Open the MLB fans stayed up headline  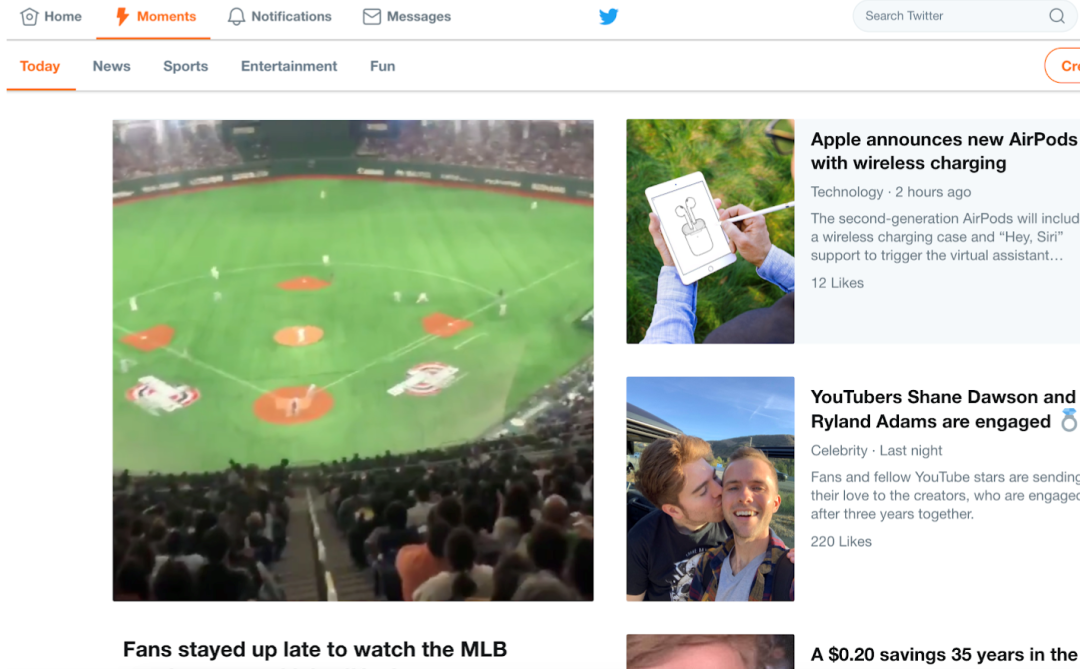(315, 650)
